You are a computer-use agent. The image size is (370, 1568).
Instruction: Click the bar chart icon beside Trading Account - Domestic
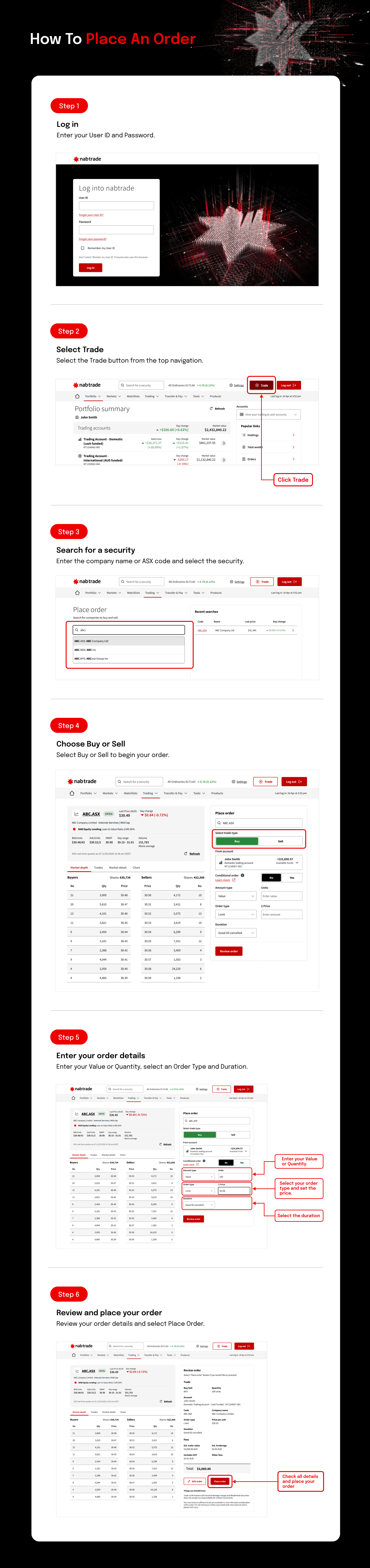(x=80, y=439)
